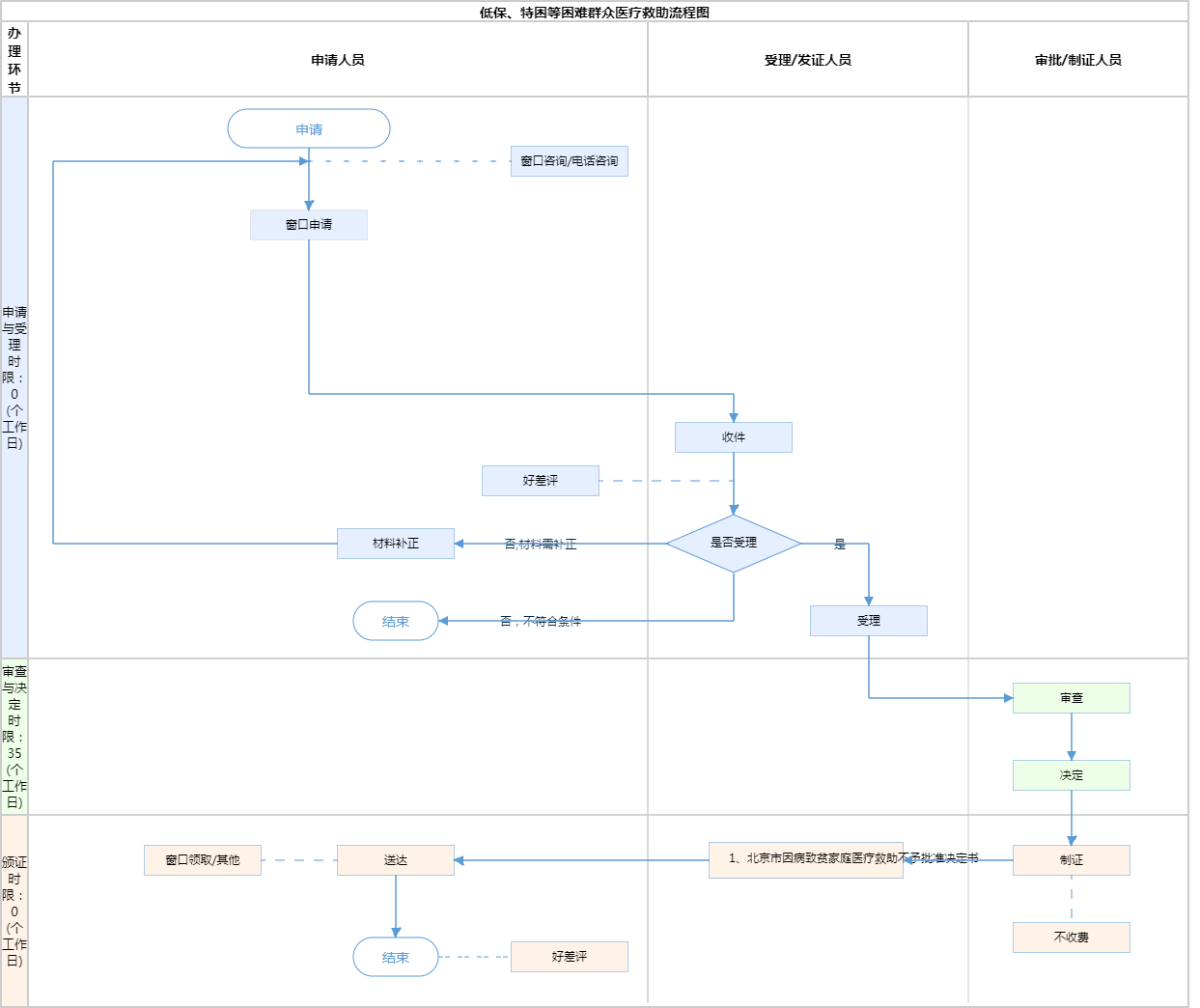Click the 受理 process box
The width and height of the screenshot is (1200, 1008).
click(x=869, y=621)
